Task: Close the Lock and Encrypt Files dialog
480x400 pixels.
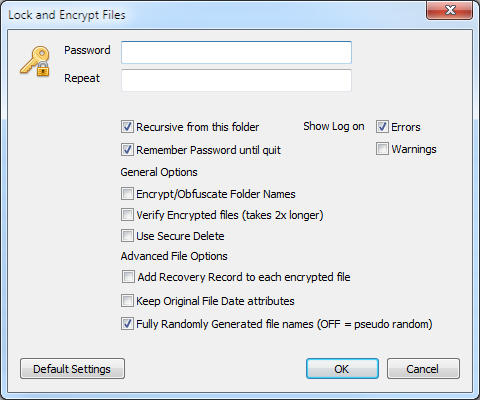Action: coord(449,10)
